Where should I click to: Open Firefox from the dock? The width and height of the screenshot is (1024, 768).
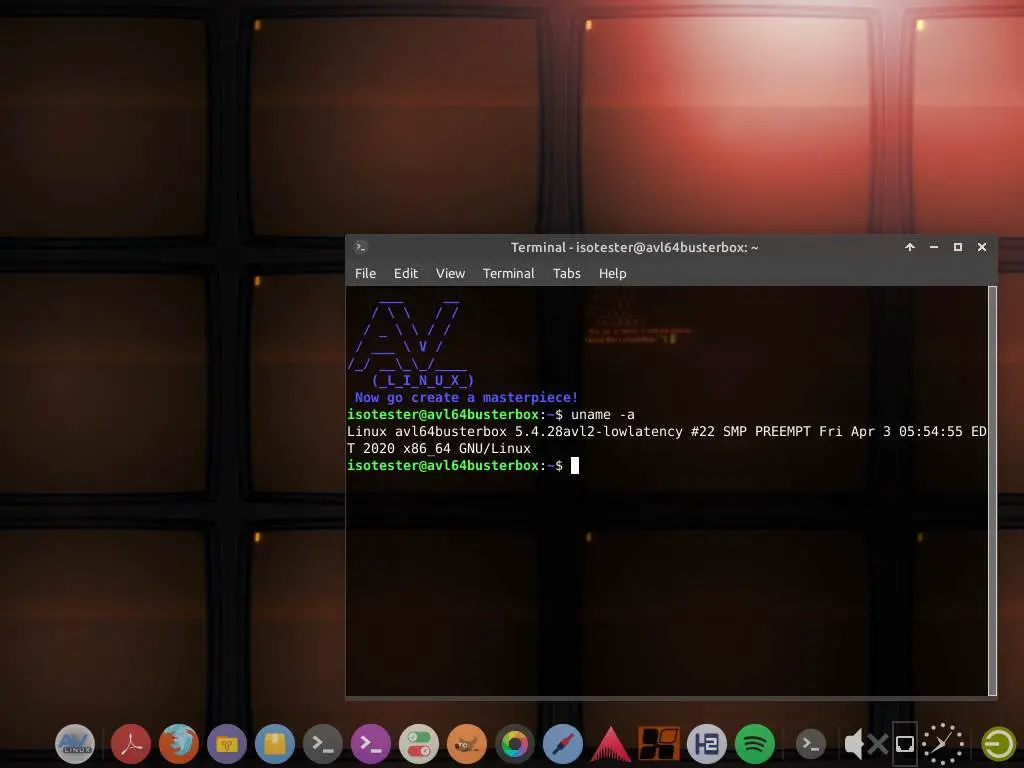pos(179,744)
